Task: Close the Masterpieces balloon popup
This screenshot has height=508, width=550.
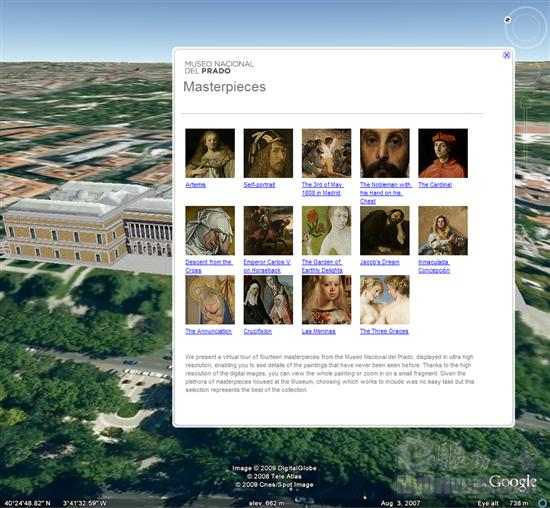Action: (x=507, y=55)
